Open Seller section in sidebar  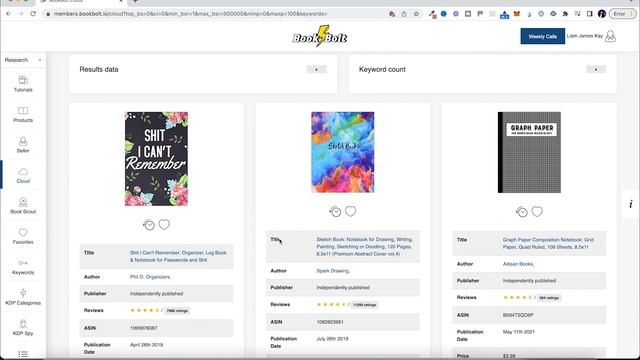(x=23, y=145)
